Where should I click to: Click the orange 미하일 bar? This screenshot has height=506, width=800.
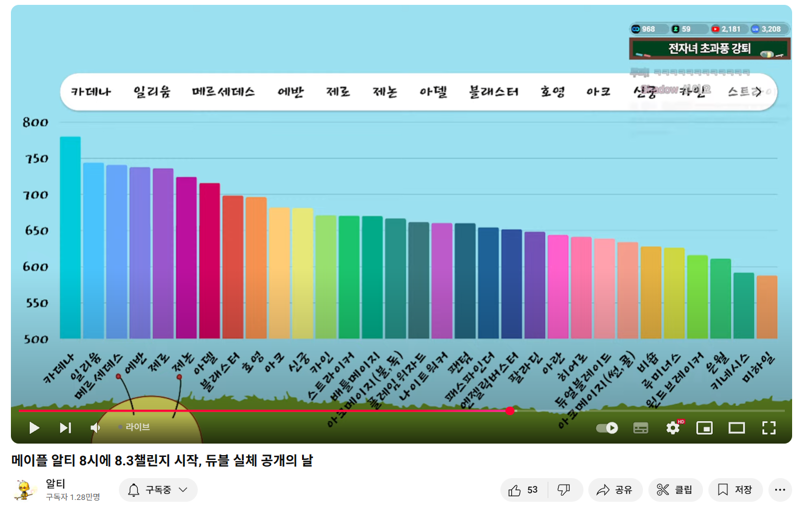click(767, 307)
